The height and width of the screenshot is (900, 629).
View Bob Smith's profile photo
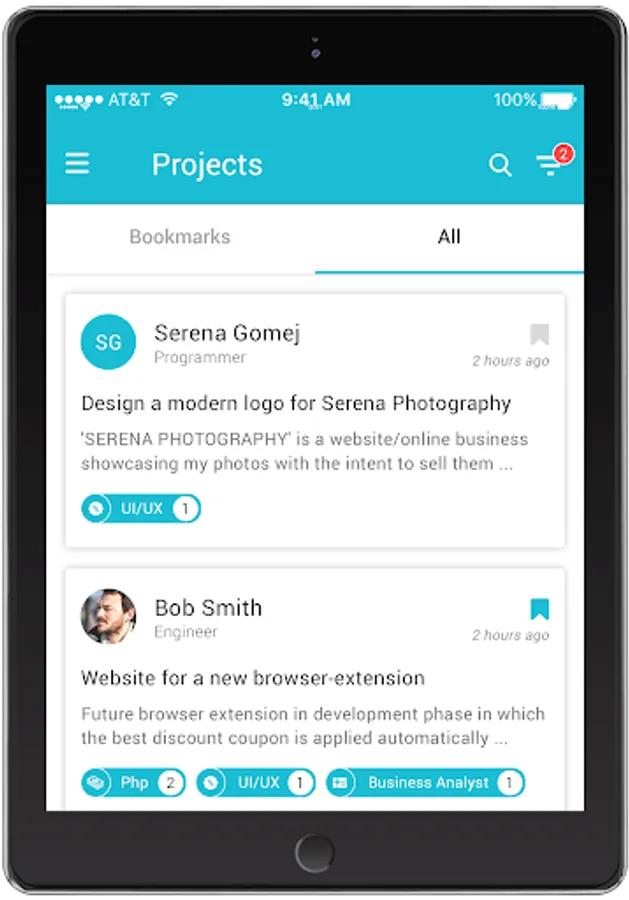[108, 616]
